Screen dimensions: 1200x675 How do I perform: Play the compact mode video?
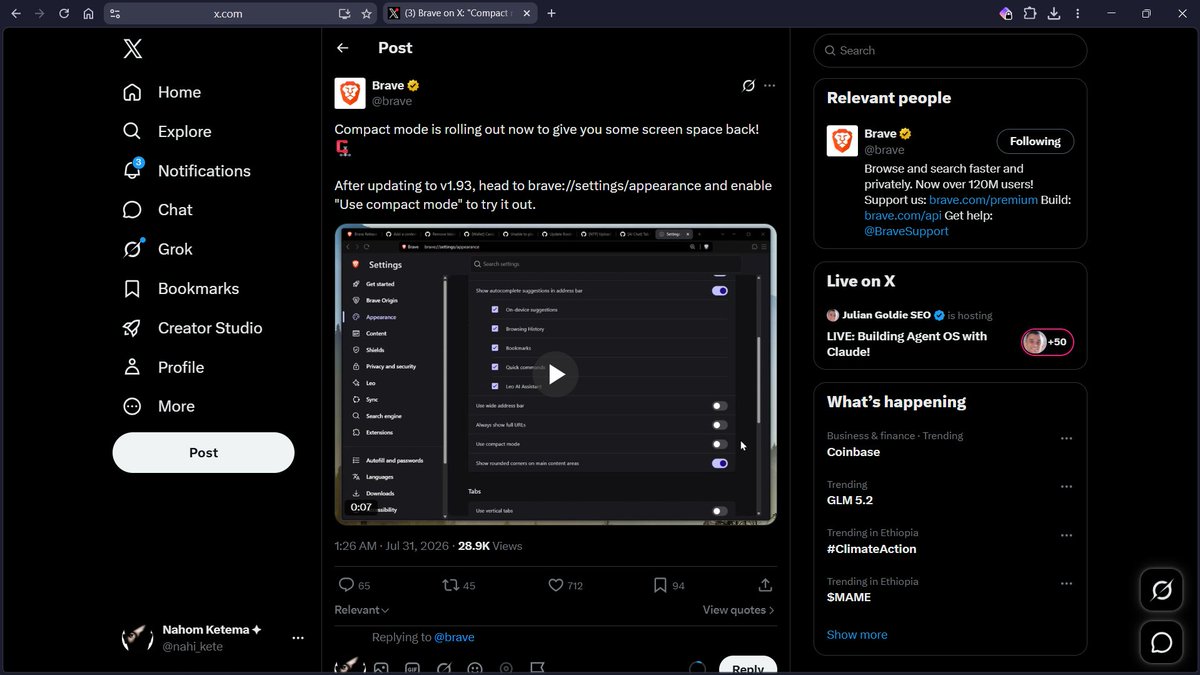click(x=556, y=375)
